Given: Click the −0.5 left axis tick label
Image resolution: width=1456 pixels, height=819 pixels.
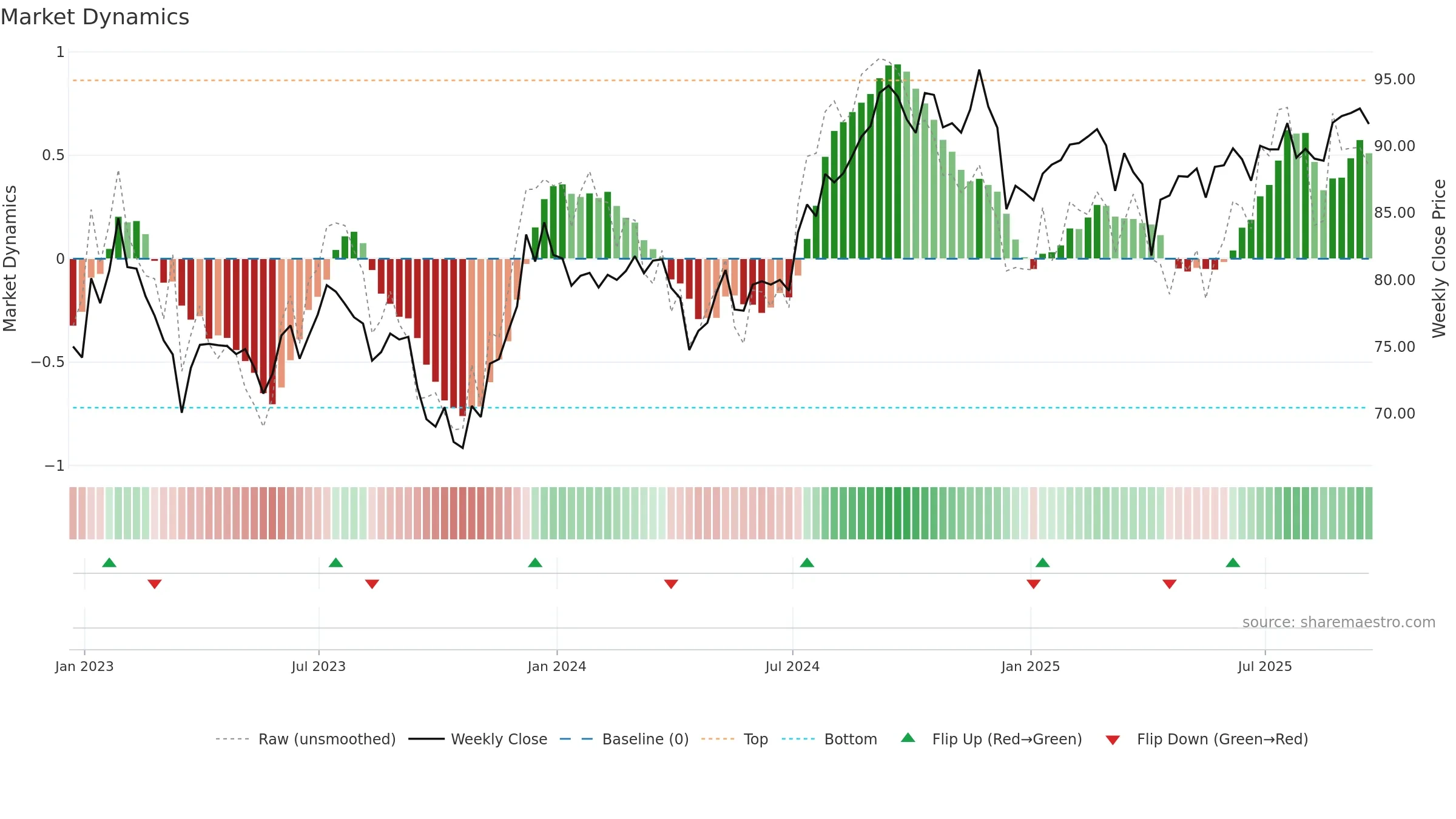Looking at the screenshot, I should click(x=48, y=362).
